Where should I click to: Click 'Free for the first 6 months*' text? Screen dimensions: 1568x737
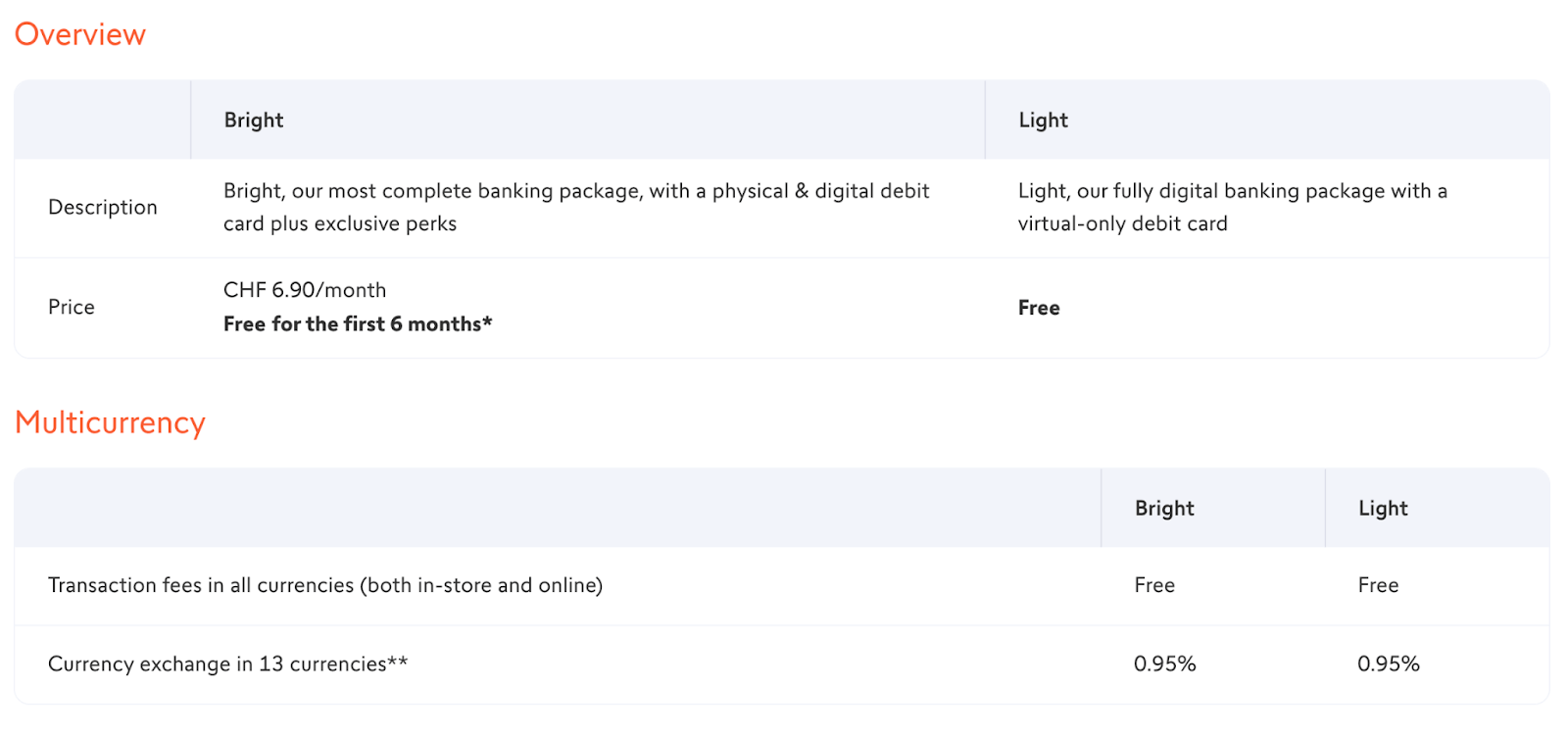point(358,323)
